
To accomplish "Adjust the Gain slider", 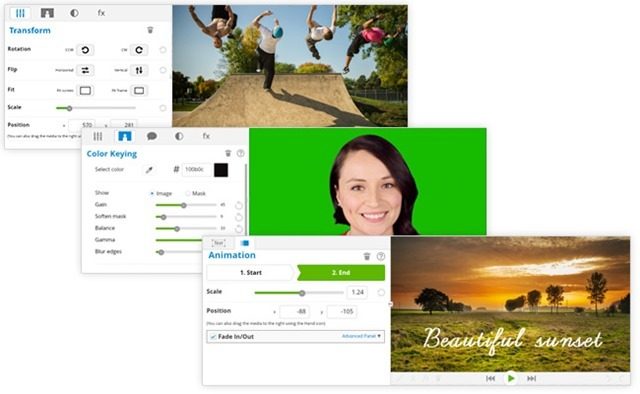I will 186,205.
